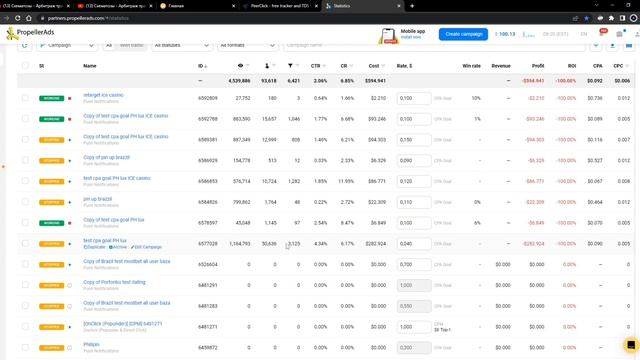Image resolution: width=640 pixels, height=360 pixels.
Task: Switch to the PeerClick free tracker tab
Action: [x=280, y=6]
